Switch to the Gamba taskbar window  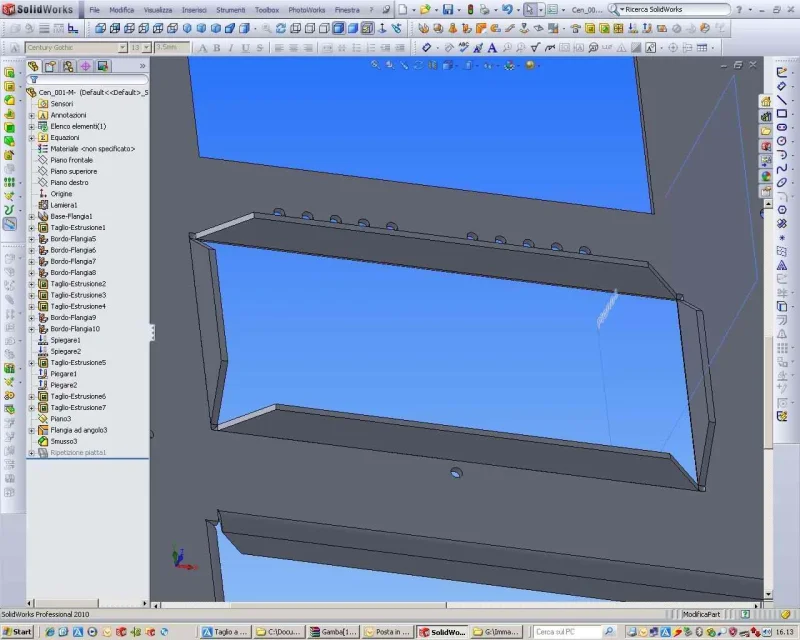[x=333, y=632]
